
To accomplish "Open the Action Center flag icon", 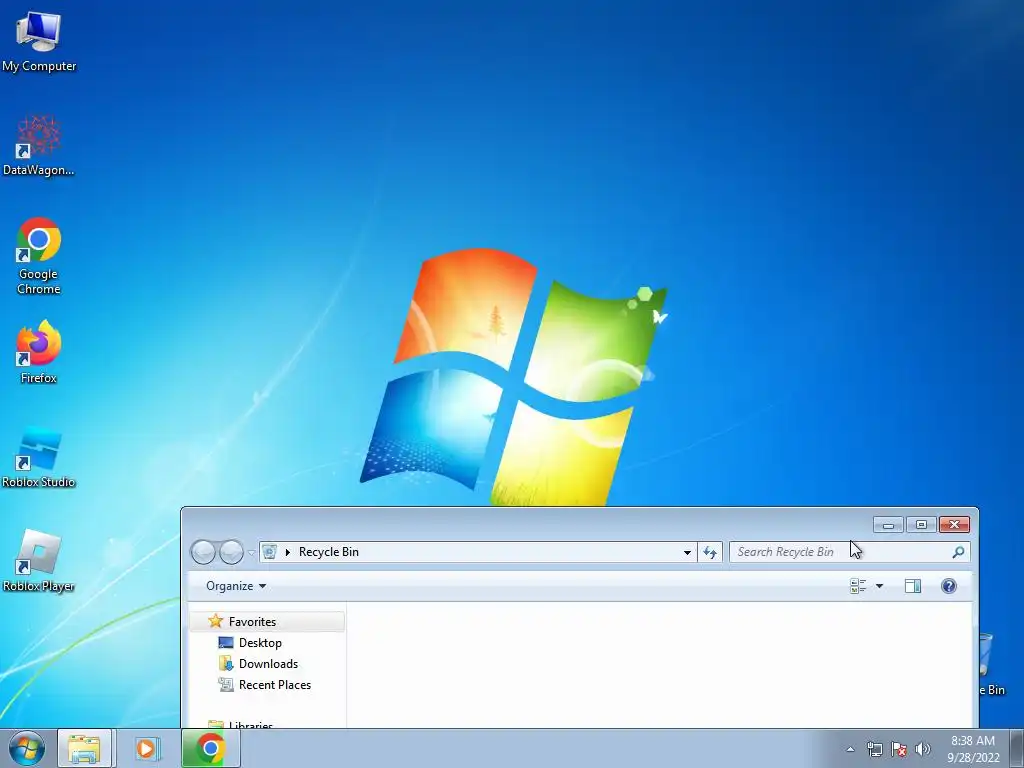I will [x=899, y=749].
